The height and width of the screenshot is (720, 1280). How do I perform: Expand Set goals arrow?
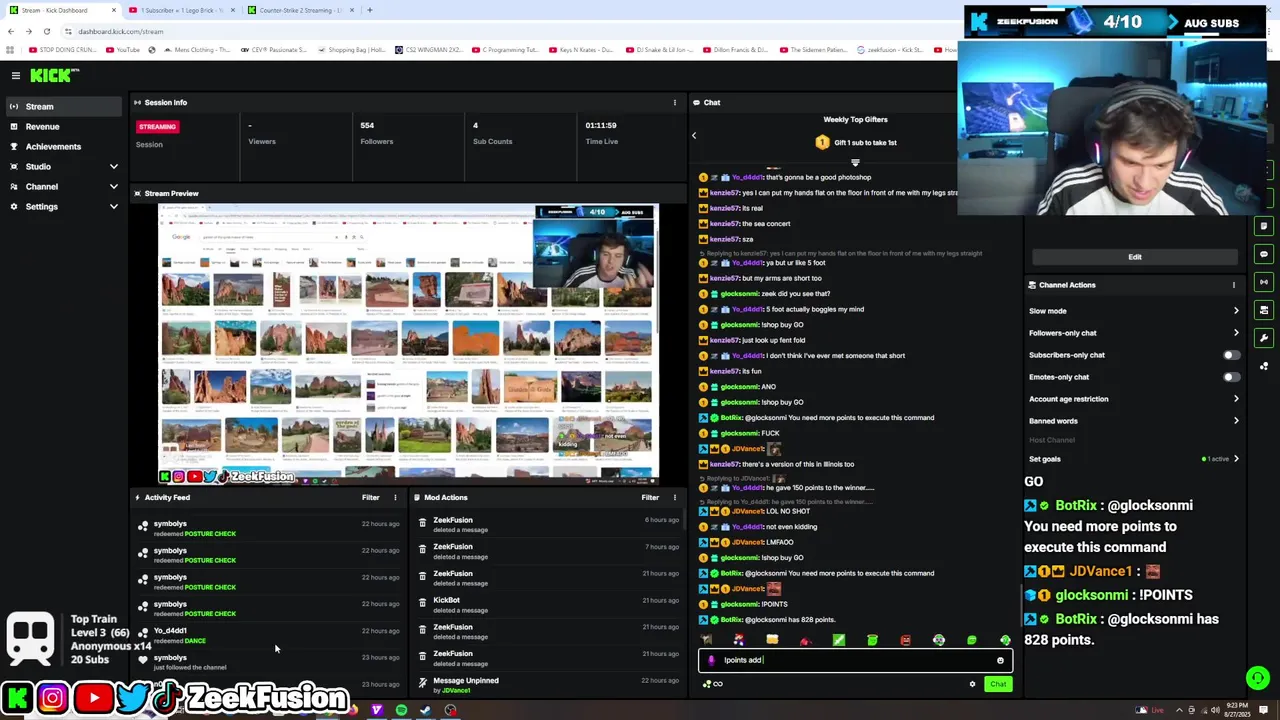tap(1236, 459)
